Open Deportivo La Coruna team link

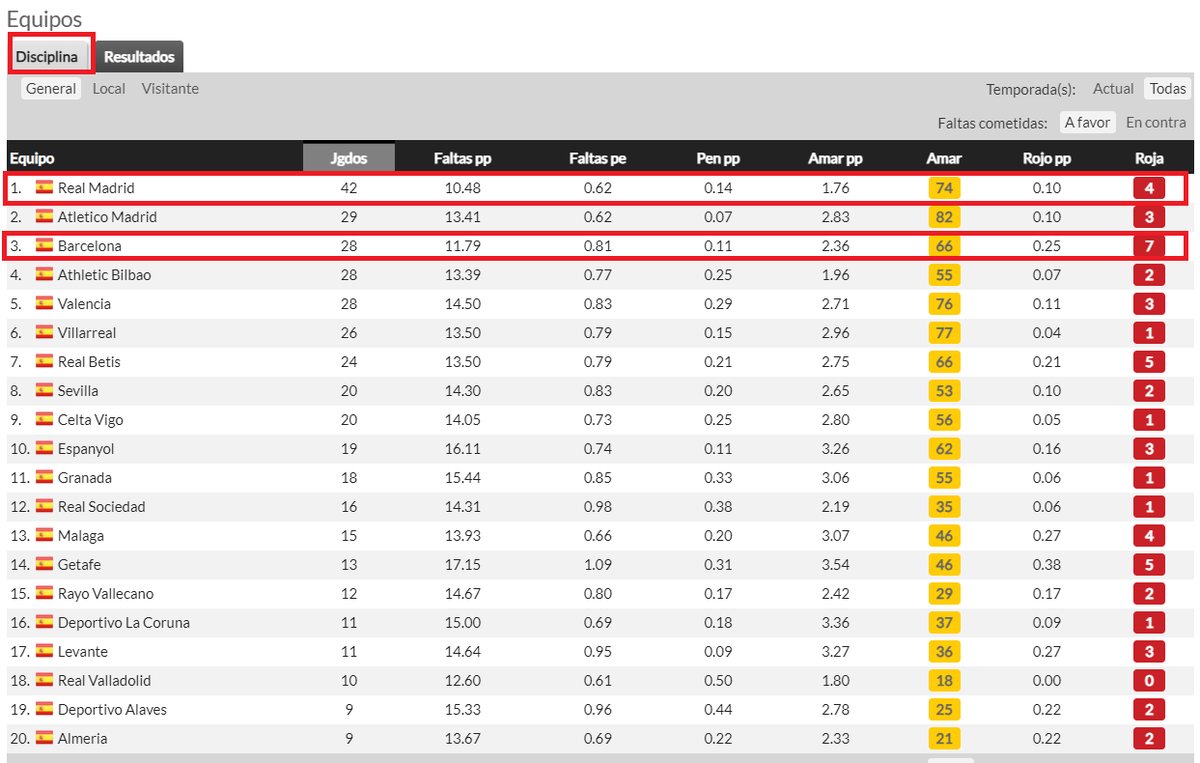124,623
